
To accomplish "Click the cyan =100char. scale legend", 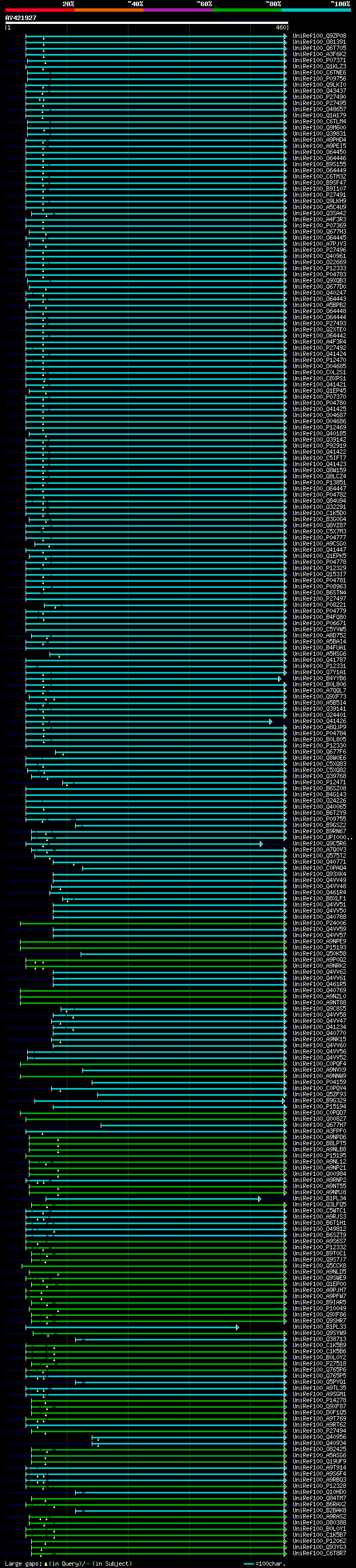I will tap(264, 1564).
